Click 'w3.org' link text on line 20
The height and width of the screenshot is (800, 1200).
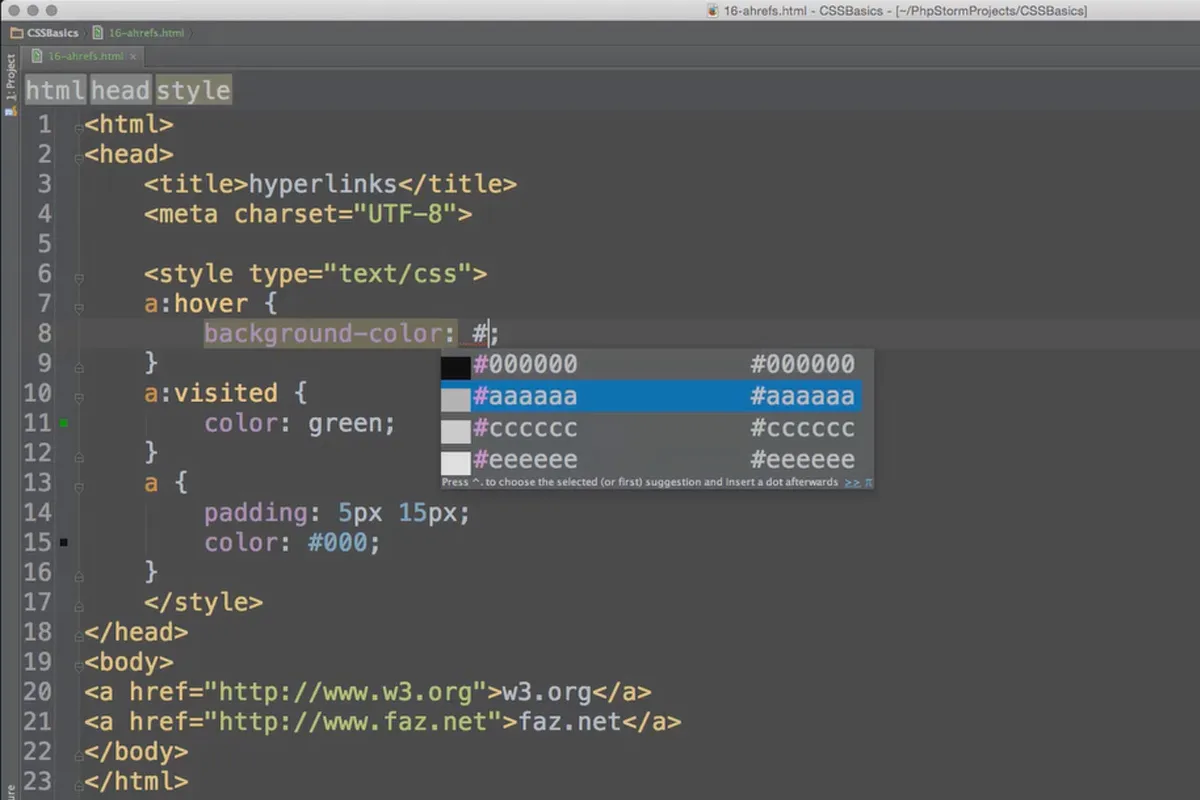click(x=547, y=691)
